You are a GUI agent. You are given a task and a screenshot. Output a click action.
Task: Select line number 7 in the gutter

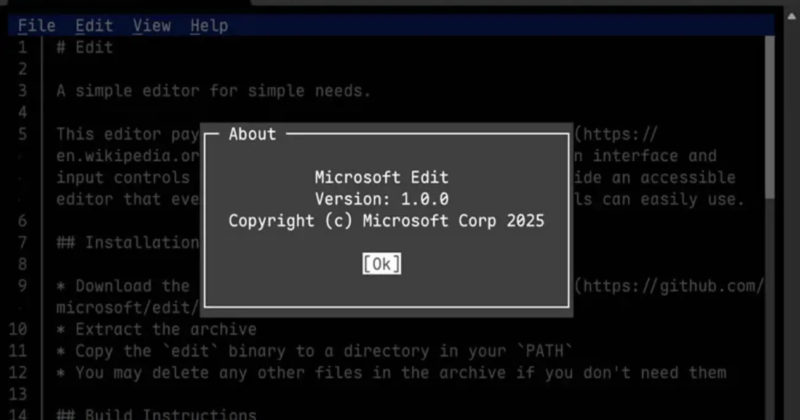[22, 243]
